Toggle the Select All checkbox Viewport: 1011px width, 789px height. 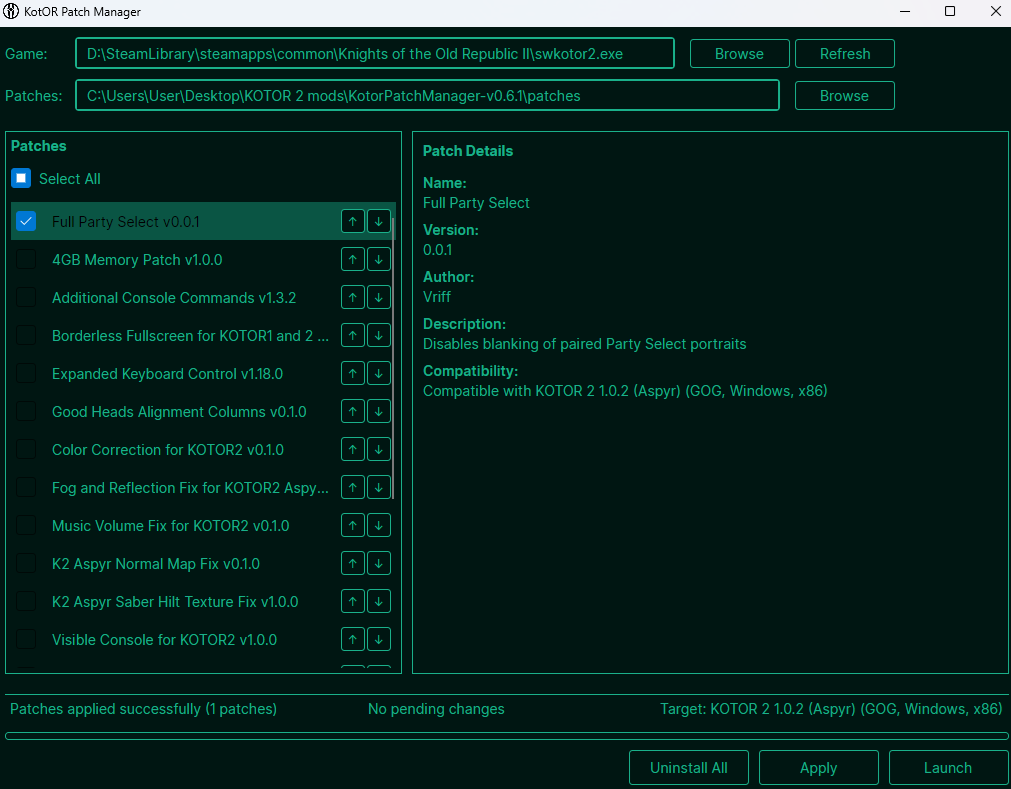pyautogui.click(x=21, y=178)
